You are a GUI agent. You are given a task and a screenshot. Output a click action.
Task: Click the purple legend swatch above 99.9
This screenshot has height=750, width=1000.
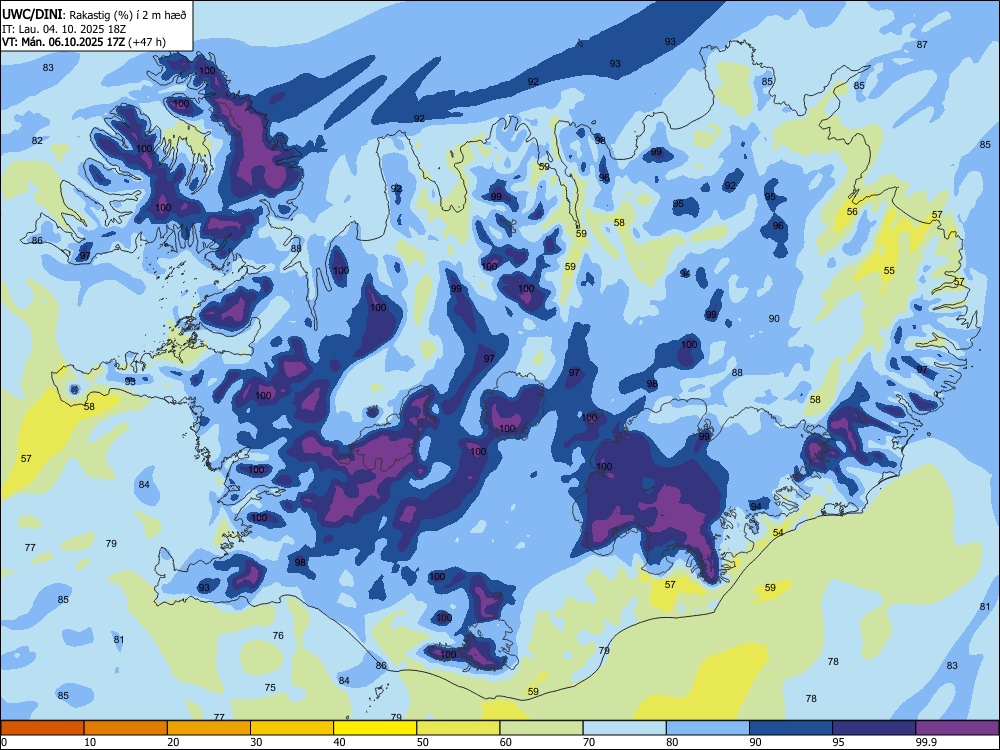[x=957, y=728]
